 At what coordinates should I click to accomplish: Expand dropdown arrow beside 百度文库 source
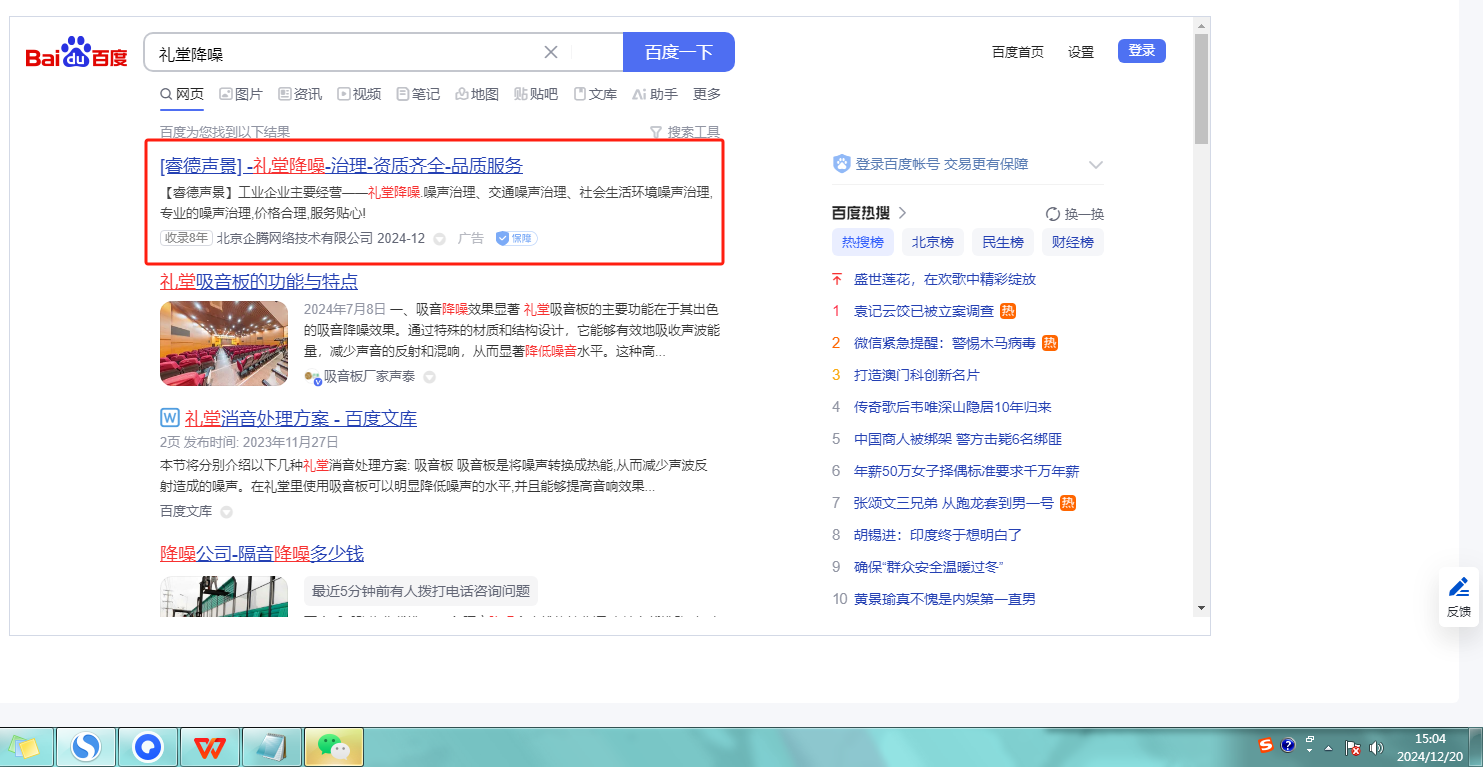point(226,512)
